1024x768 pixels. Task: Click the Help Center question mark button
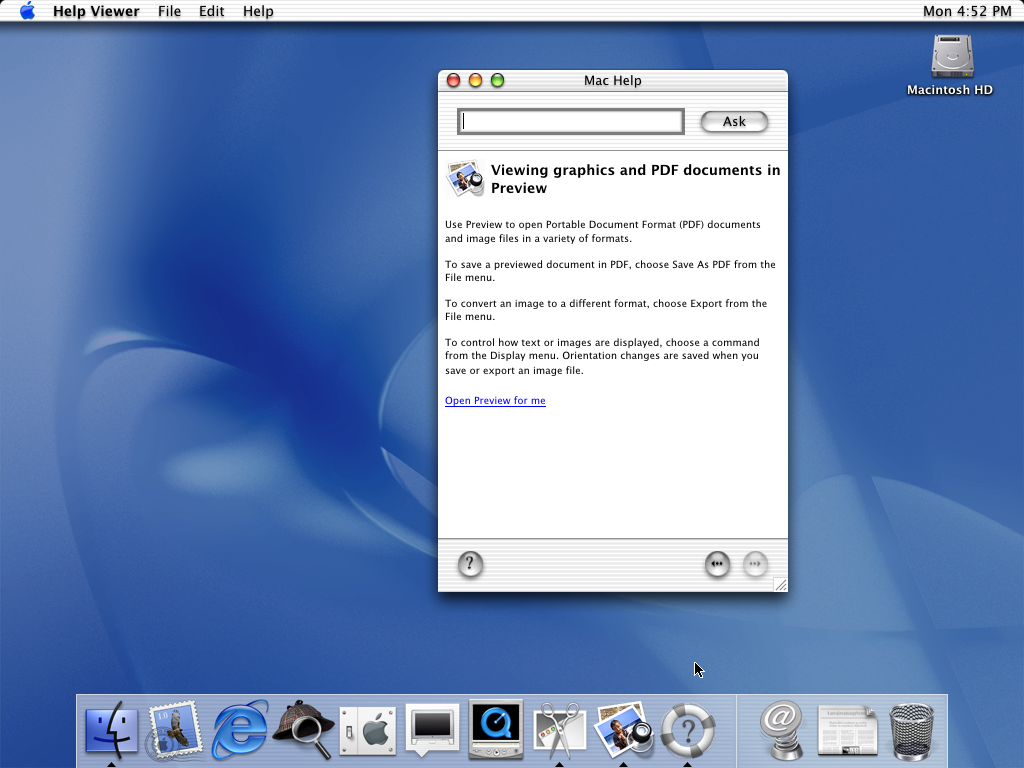470,564
